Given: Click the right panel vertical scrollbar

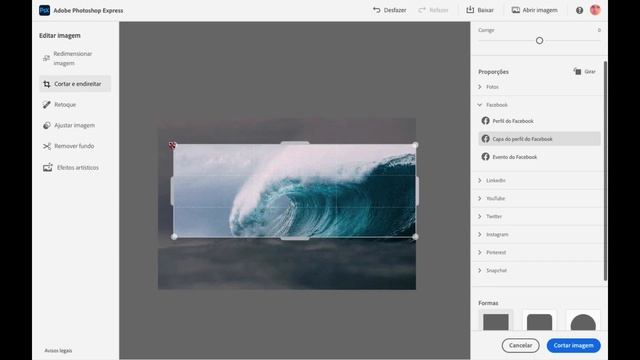Looking at the screenshot, I should 605,171.
